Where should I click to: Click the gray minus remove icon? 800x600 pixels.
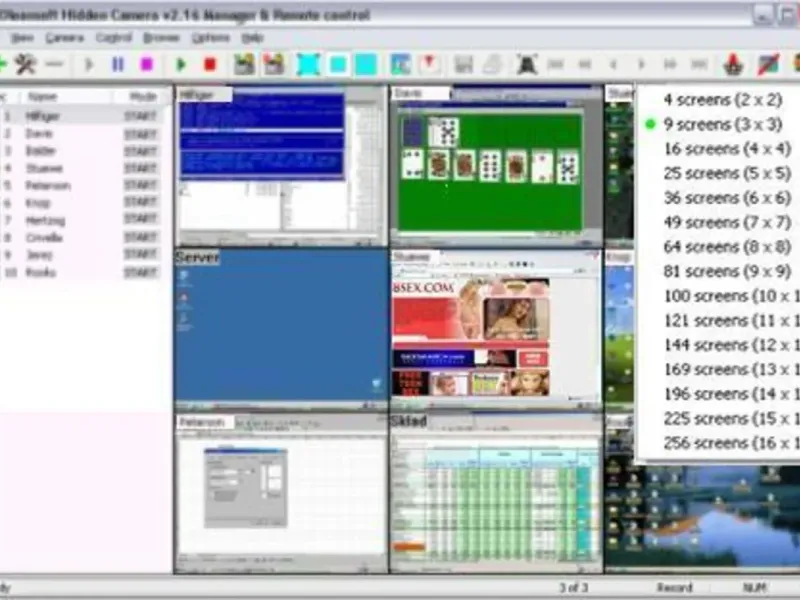(55, 64)
